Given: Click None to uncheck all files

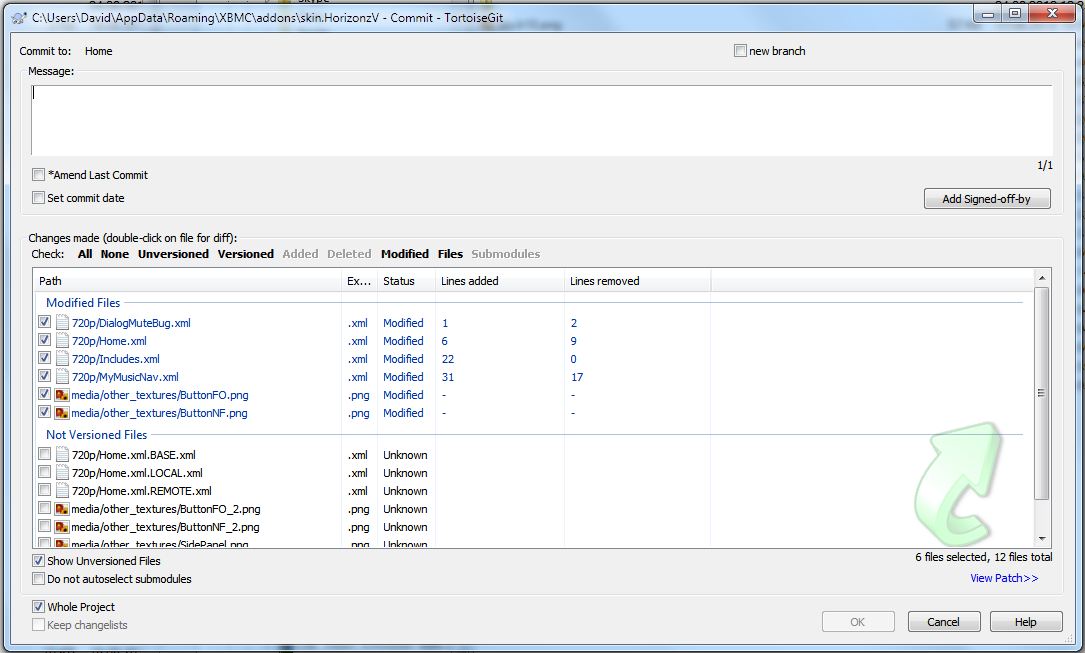Looking at the screenshot, I should click(115, 254).
